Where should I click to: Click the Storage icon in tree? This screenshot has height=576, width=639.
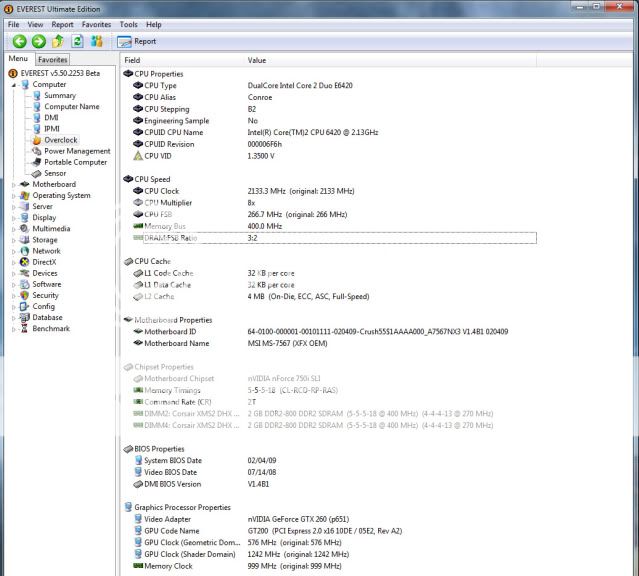point(25,240)
